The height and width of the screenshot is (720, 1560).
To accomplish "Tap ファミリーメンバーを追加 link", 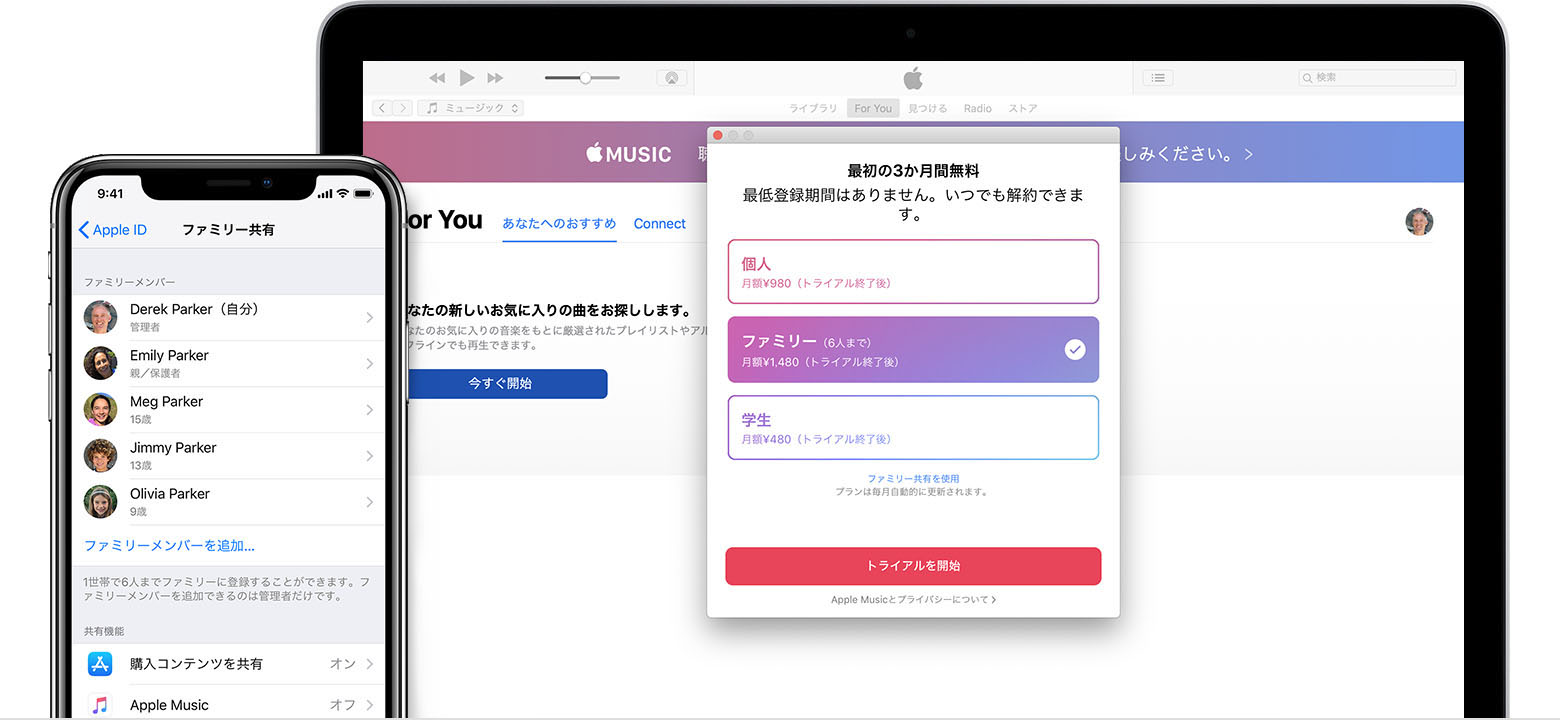I will [169, 546].
